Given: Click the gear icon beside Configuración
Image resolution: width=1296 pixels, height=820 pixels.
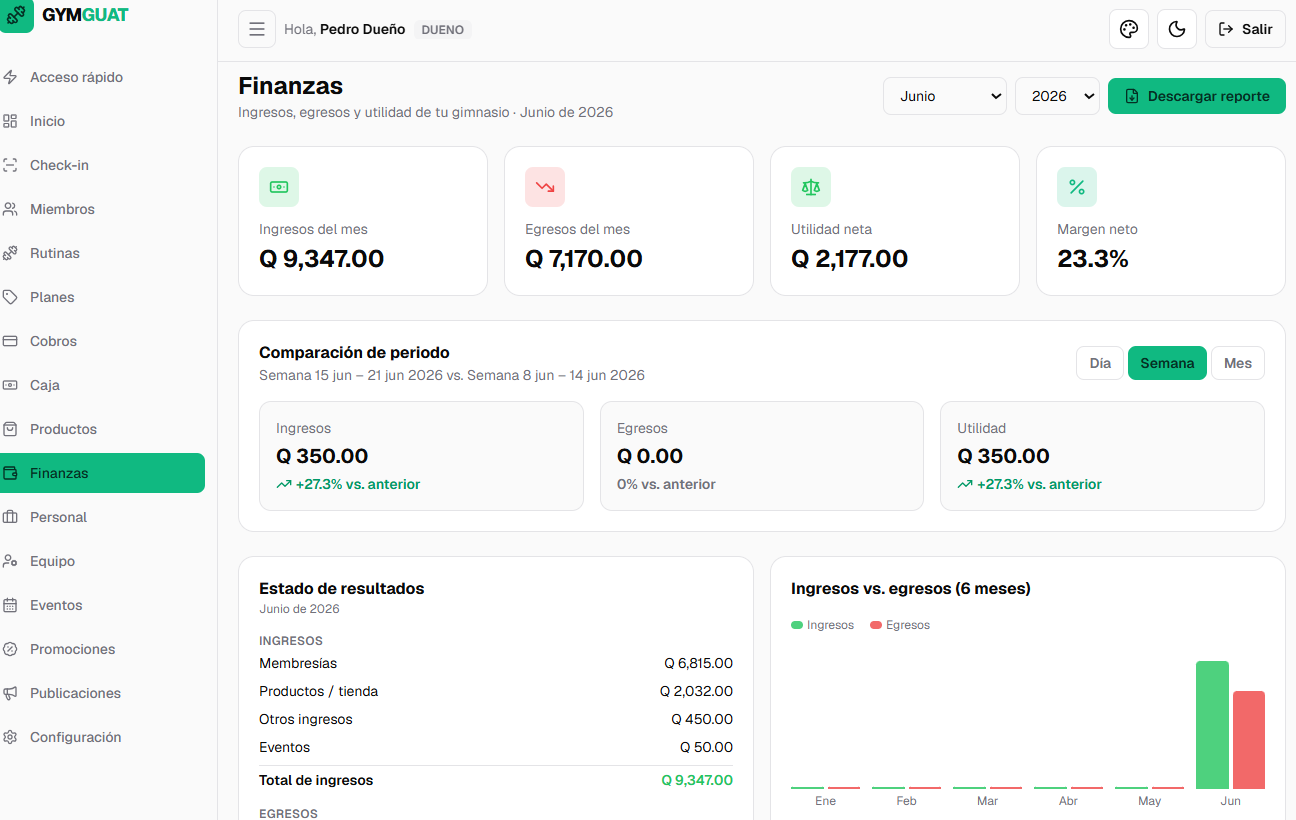Looking at the screenshot, I should point(10,737).
